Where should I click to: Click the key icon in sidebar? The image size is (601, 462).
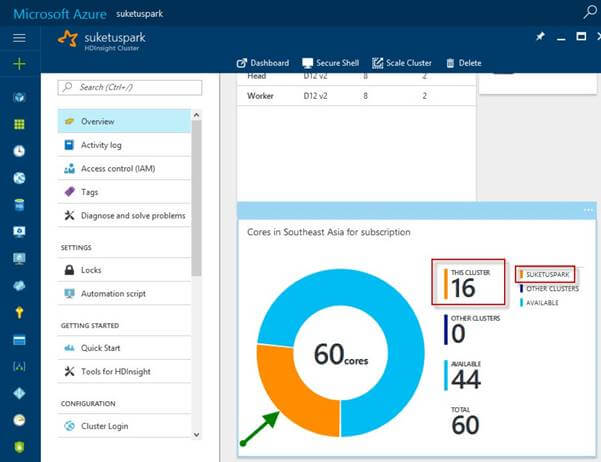pyautogui.click(x=19, y=312)
